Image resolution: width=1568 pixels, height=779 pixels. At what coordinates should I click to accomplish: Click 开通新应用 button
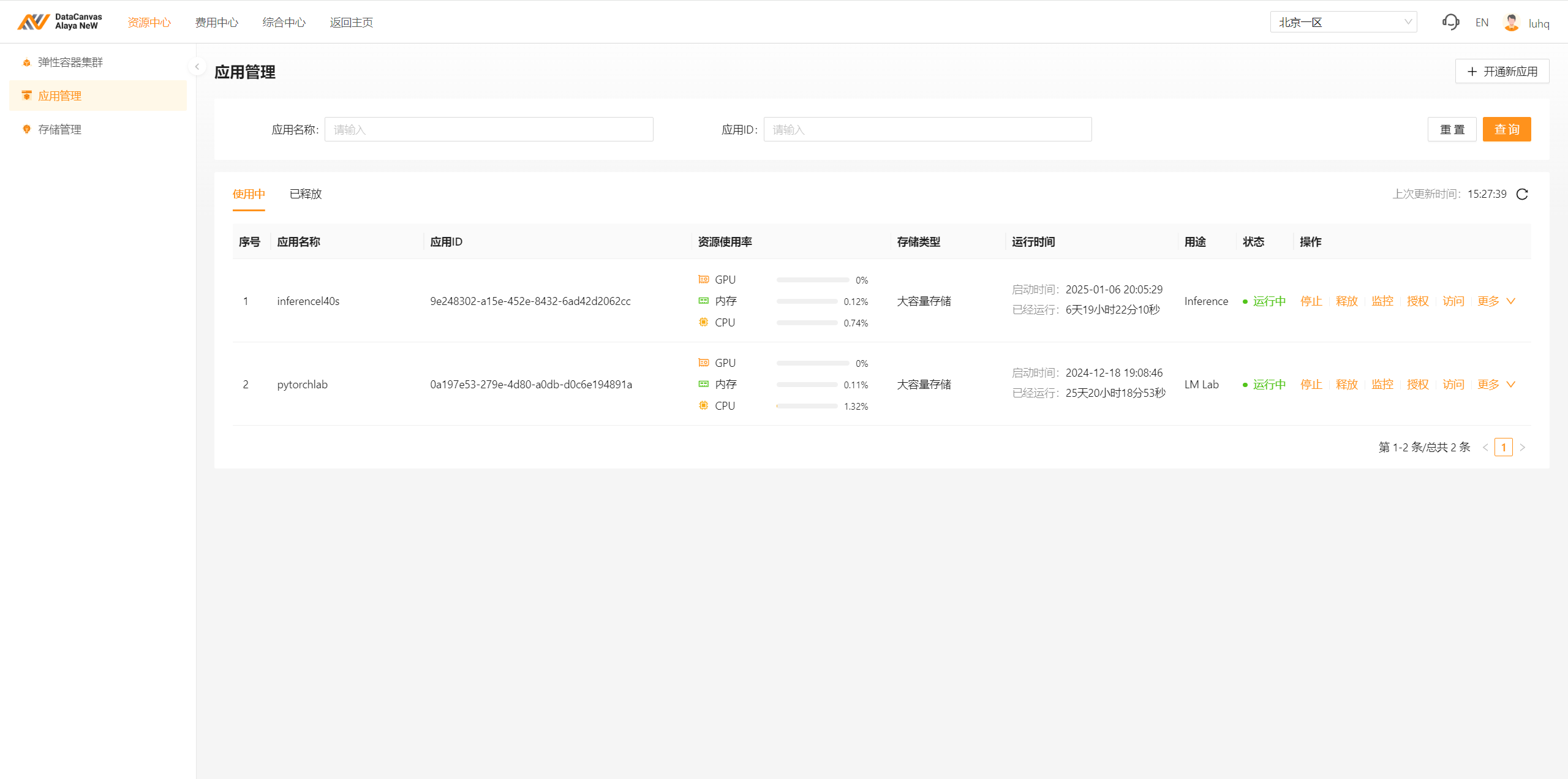(1502, 72)
